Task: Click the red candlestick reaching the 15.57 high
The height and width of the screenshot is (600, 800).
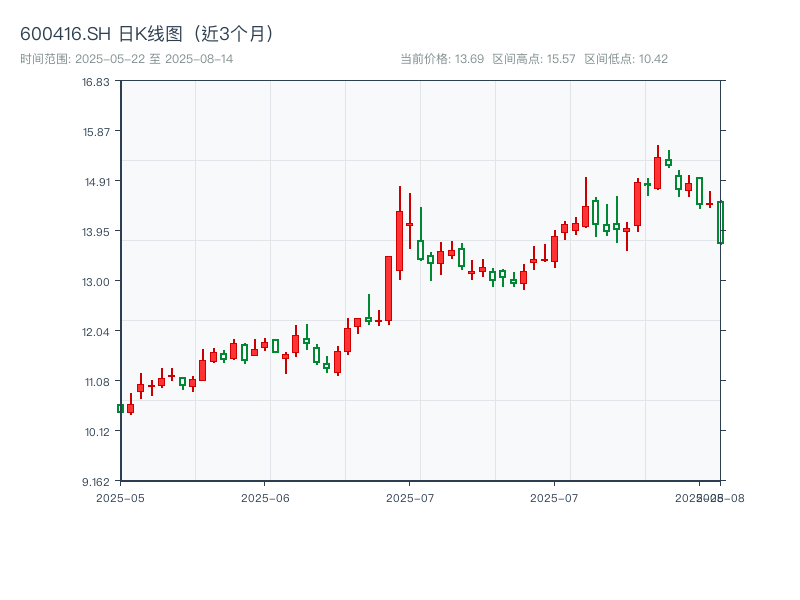Action: click(658, 167)
